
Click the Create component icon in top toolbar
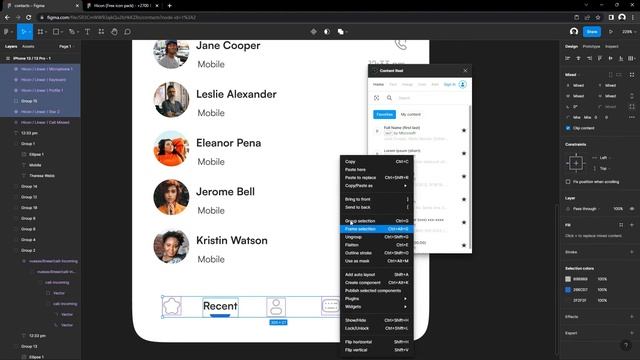coord(313,32)
